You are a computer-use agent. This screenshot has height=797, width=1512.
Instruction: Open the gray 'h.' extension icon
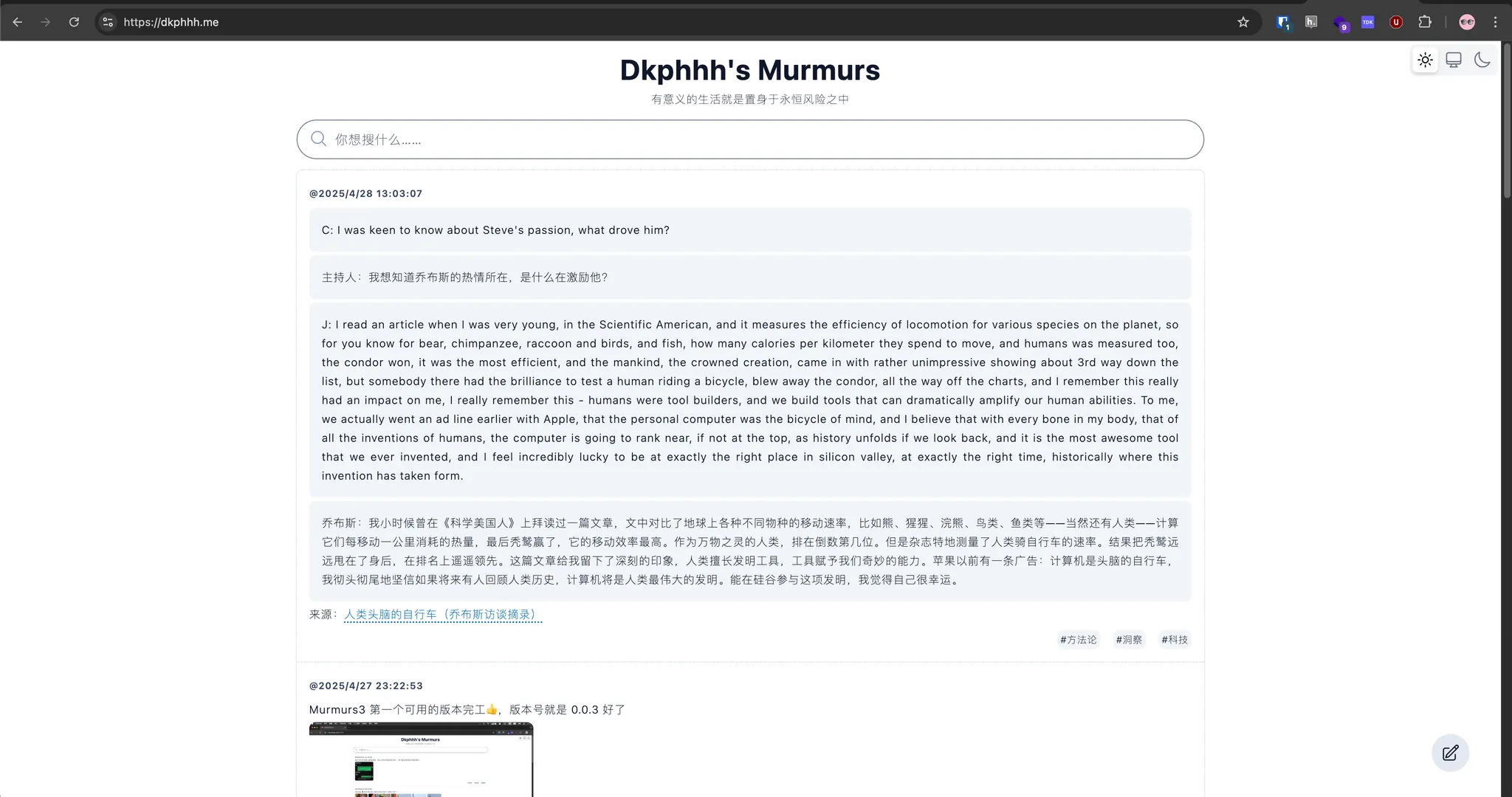point(1311,21)
